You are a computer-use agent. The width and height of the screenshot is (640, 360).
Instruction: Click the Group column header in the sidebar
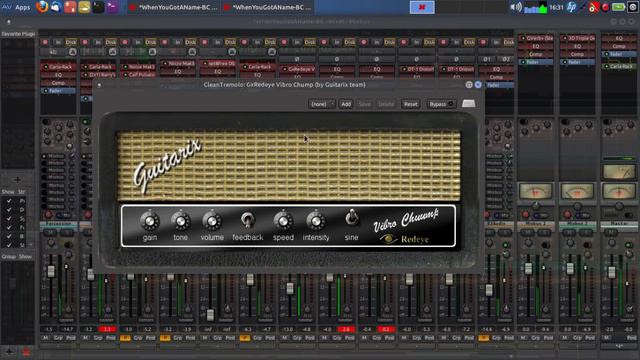[x=9, y=257]
